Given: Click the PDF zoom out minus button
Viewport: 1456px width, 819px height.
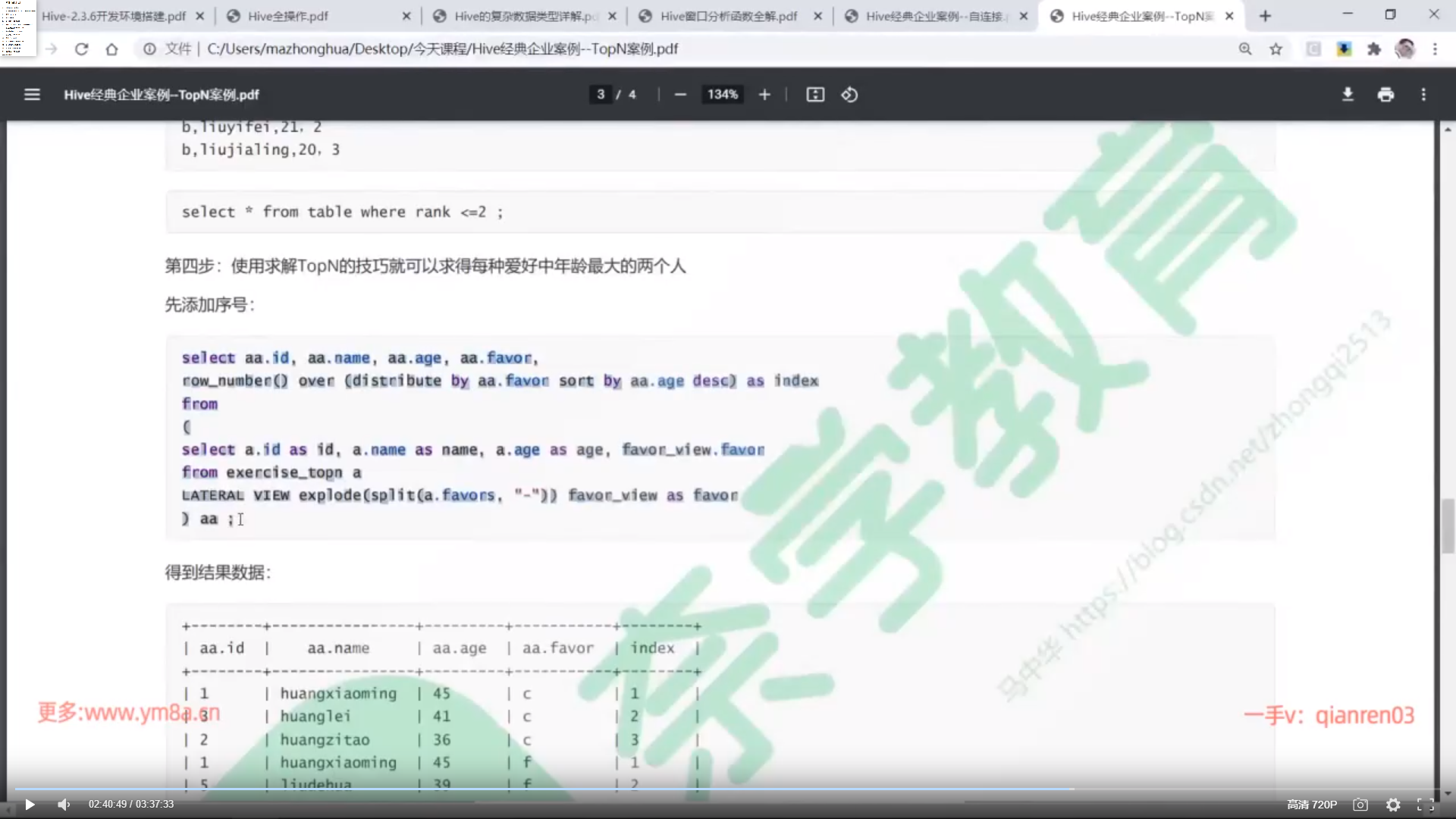Looking at the screenshot, I should (x=680, y=95).
